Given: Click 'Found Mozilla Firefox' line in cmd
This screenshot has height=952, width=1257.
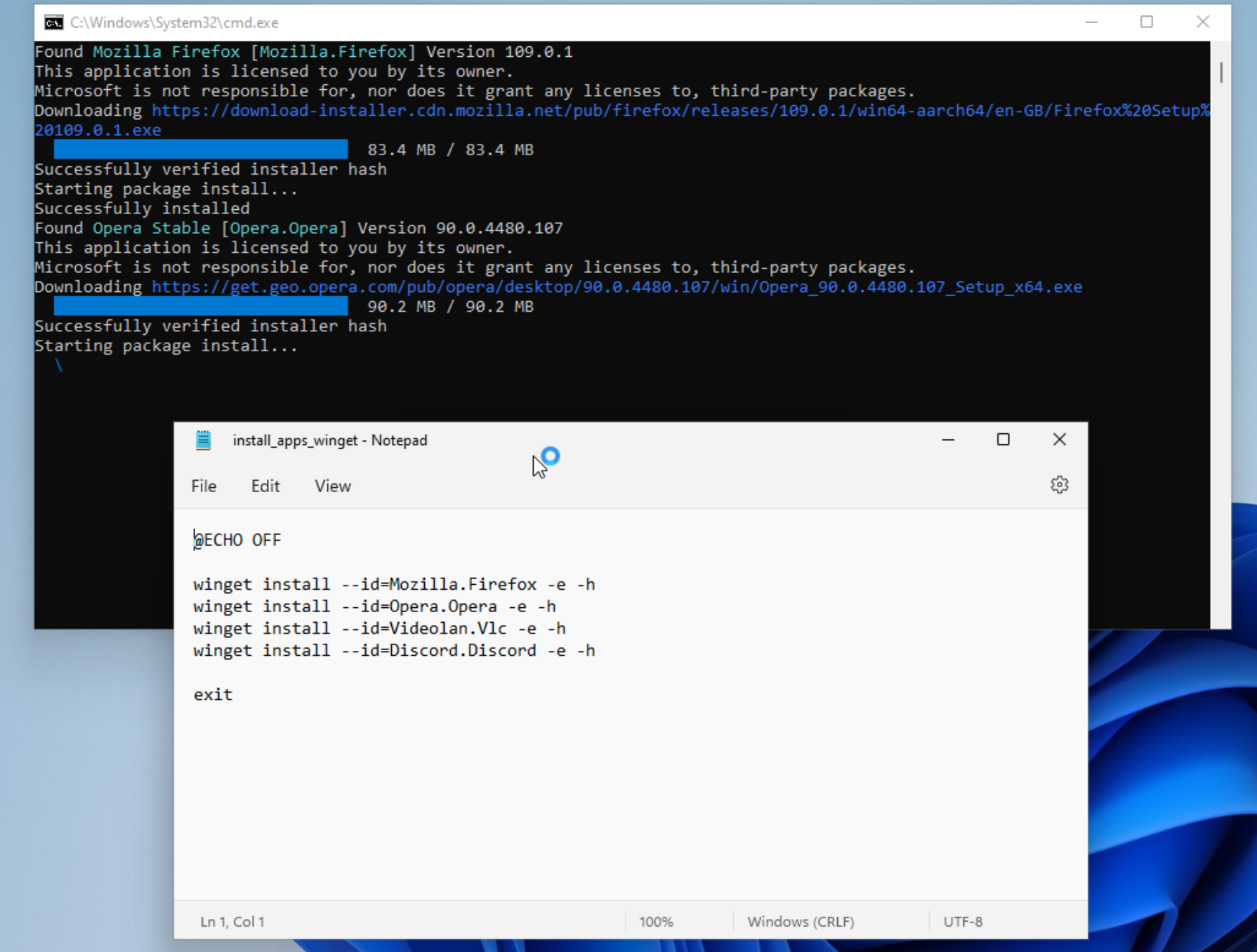Looking at the screenshot, I should point(303,52).
